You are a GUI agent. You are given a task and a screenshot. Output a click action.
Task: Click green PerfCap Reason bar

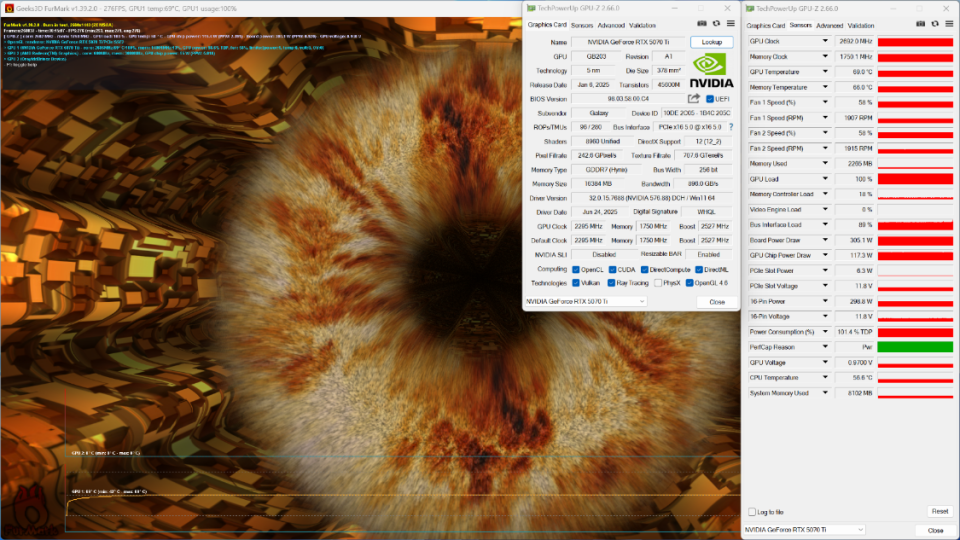pyautogui.click(x=915, y=347)
